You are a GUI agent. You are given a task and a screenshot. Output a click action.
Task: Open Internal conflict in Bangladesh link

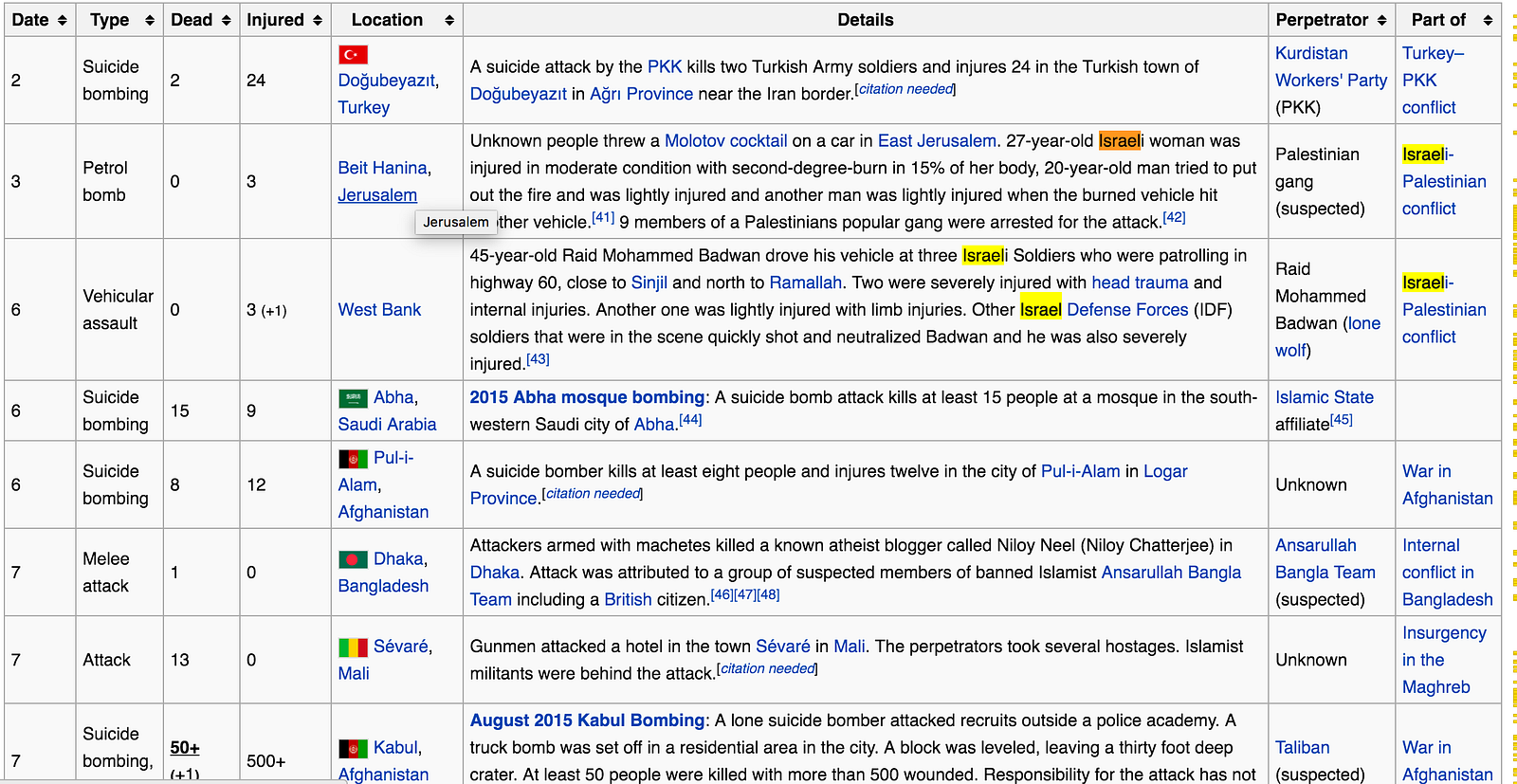(1447, 573)
